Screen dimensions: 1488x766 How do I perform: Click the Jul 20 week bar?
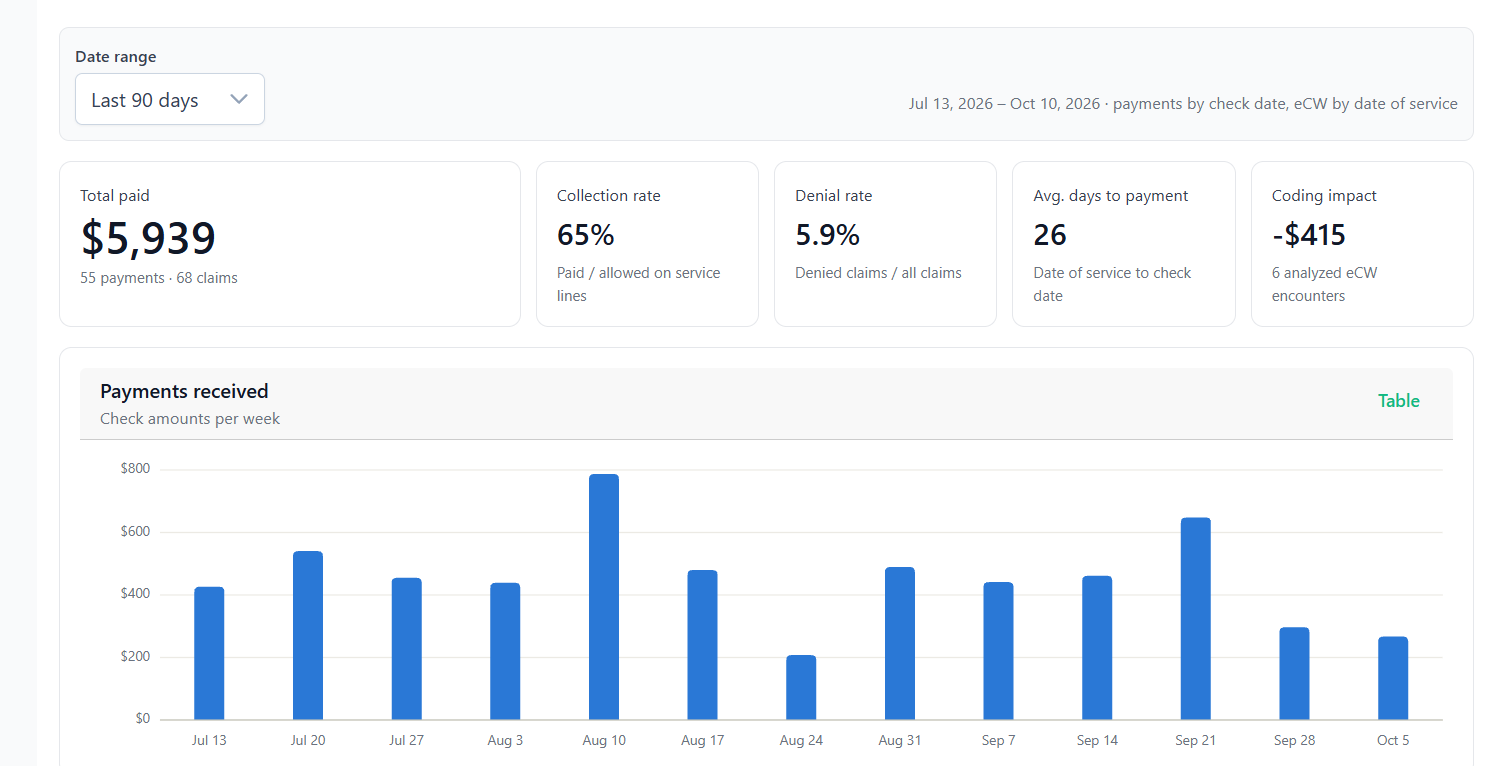308,635
